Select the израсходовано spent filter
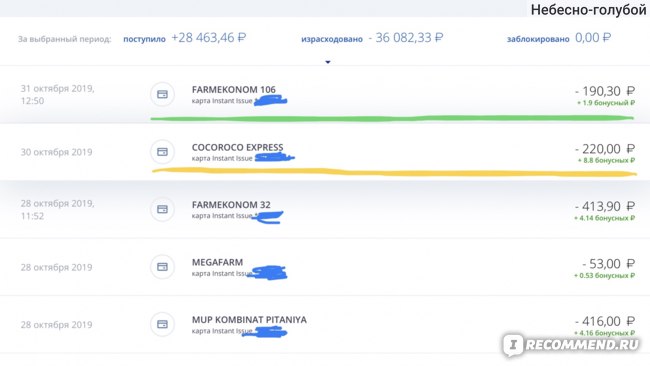The width and height of the screenshot is (650, 366). tap(332, 39)
